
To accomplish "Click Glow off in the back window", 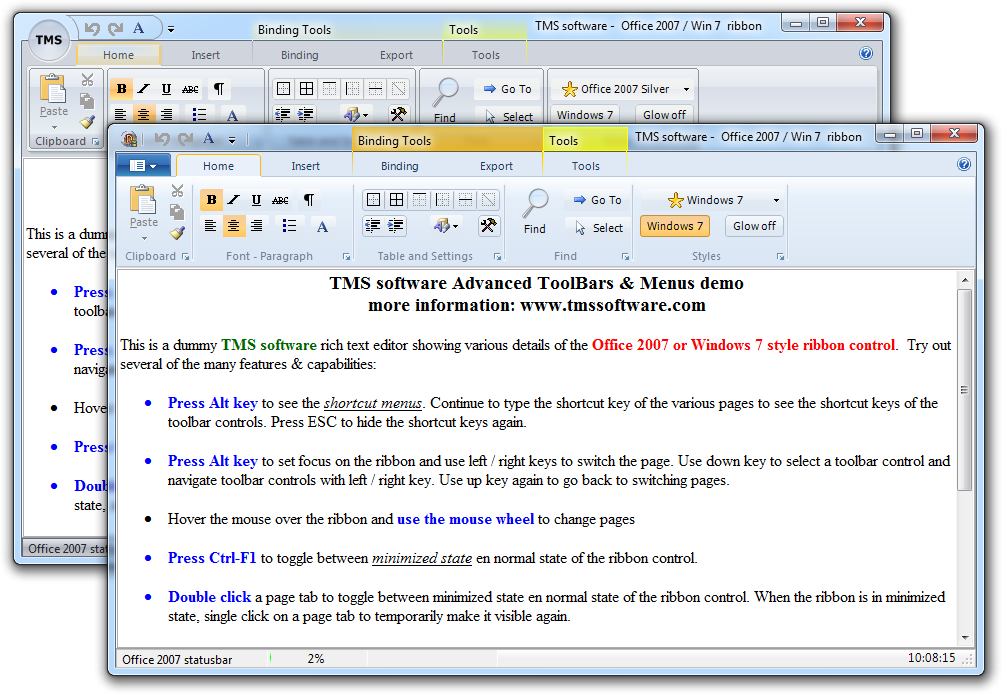I will coord(664,115).
